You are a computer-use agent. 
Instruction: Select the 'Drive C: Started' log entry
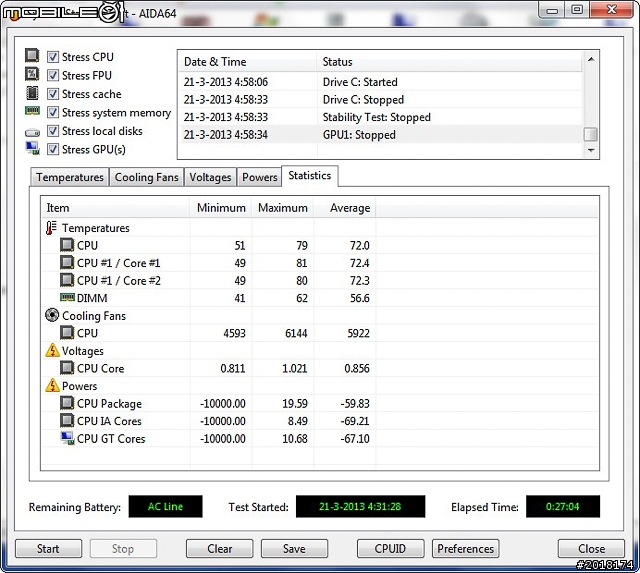point(380,82)
